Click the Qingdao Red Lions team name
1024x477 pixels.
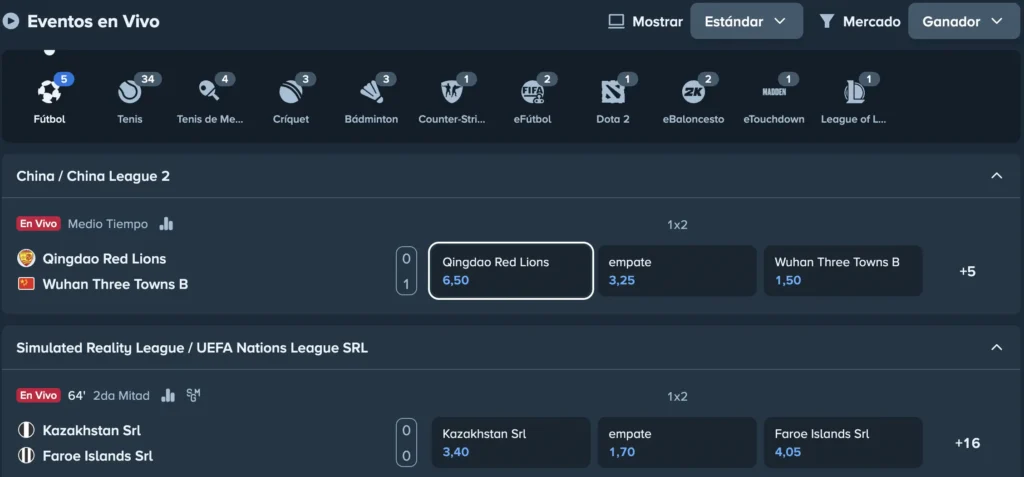tap(104, 259)
